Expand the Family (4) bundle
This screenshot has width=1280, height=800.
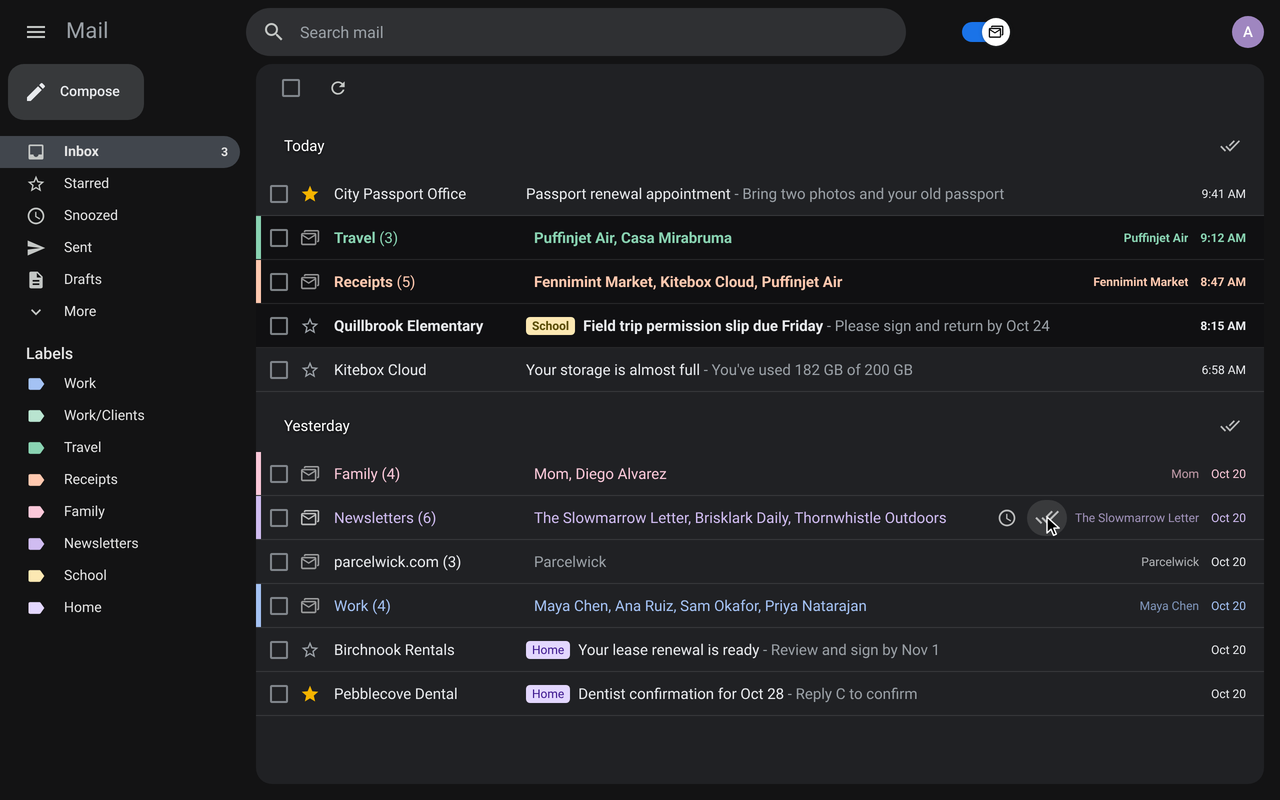(x=760, y=474)
